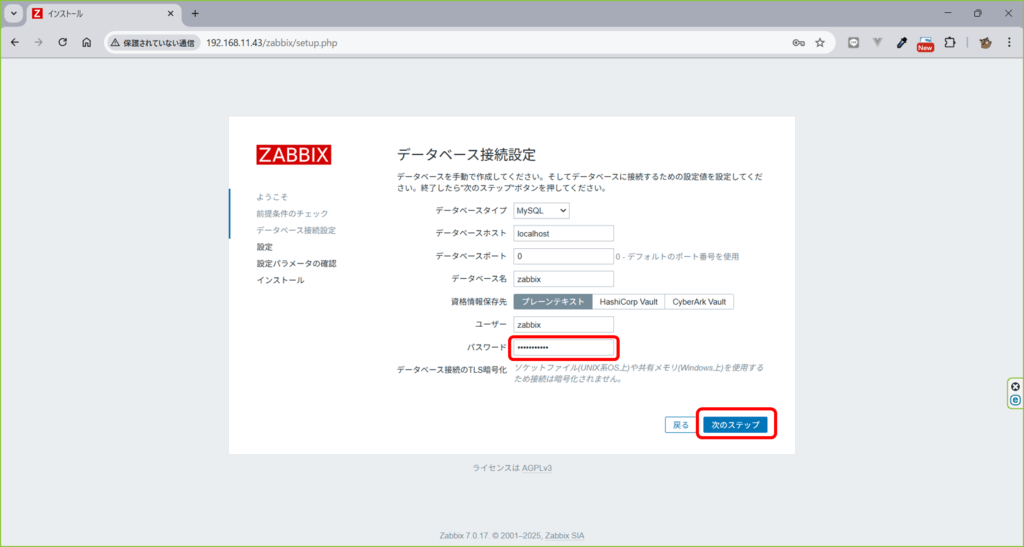The width and height of the screenshot is (1024, 547).
Task: Click the green e icon at right edge
Action: pyautogui.click(x=1016, y=400)
